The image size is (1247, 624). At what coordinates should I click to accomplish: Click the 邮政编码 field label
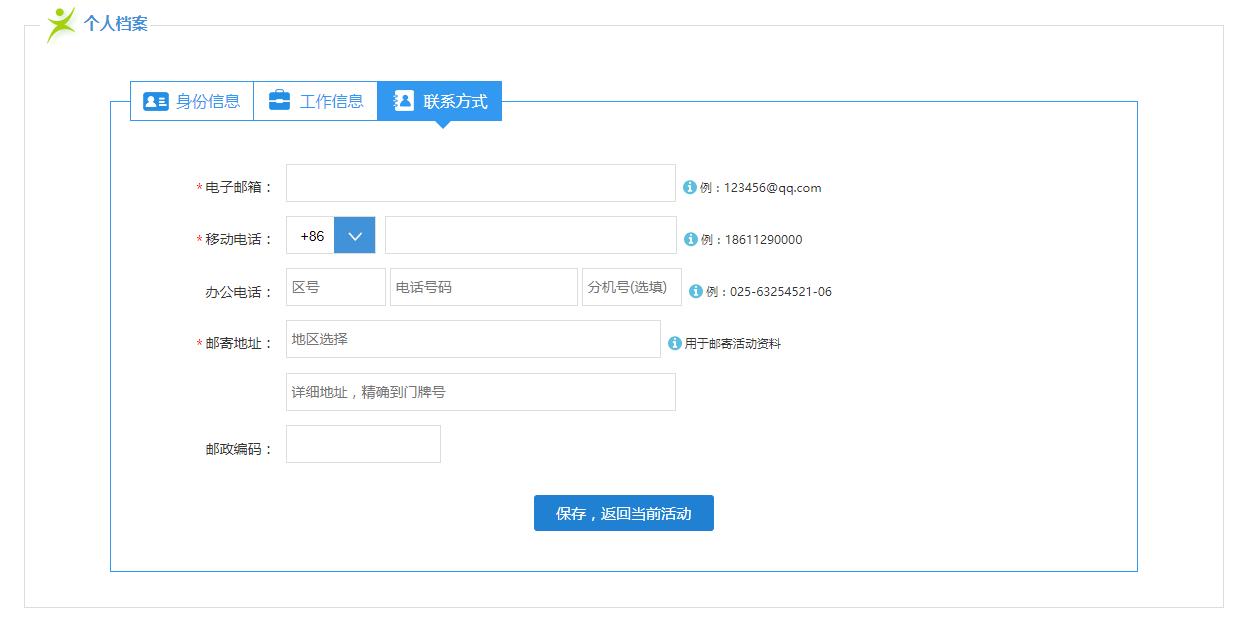pos(239,449)
